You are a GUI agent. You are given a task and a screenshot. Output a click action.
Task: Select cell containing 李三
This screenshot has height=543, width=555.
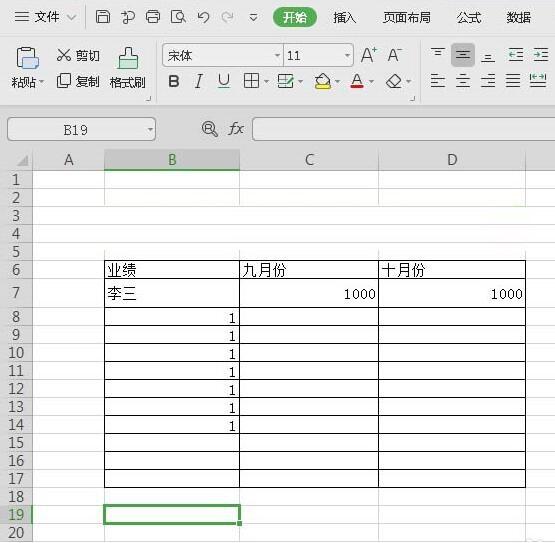(x=172, y=293)
